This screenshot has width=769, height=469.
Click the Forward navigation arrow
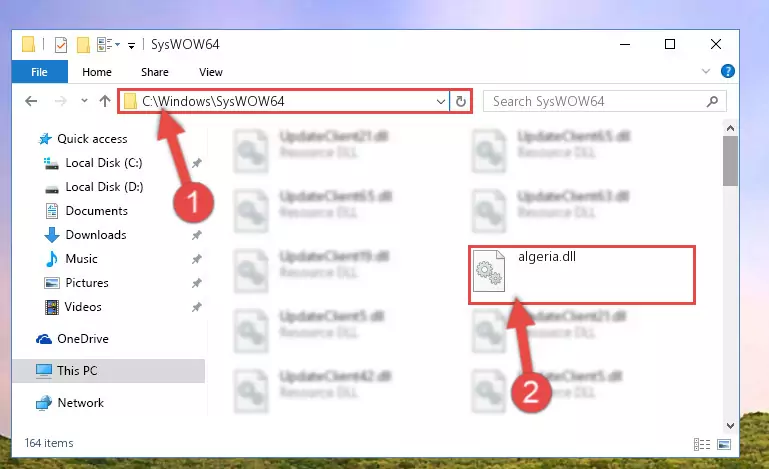[60, 101]
